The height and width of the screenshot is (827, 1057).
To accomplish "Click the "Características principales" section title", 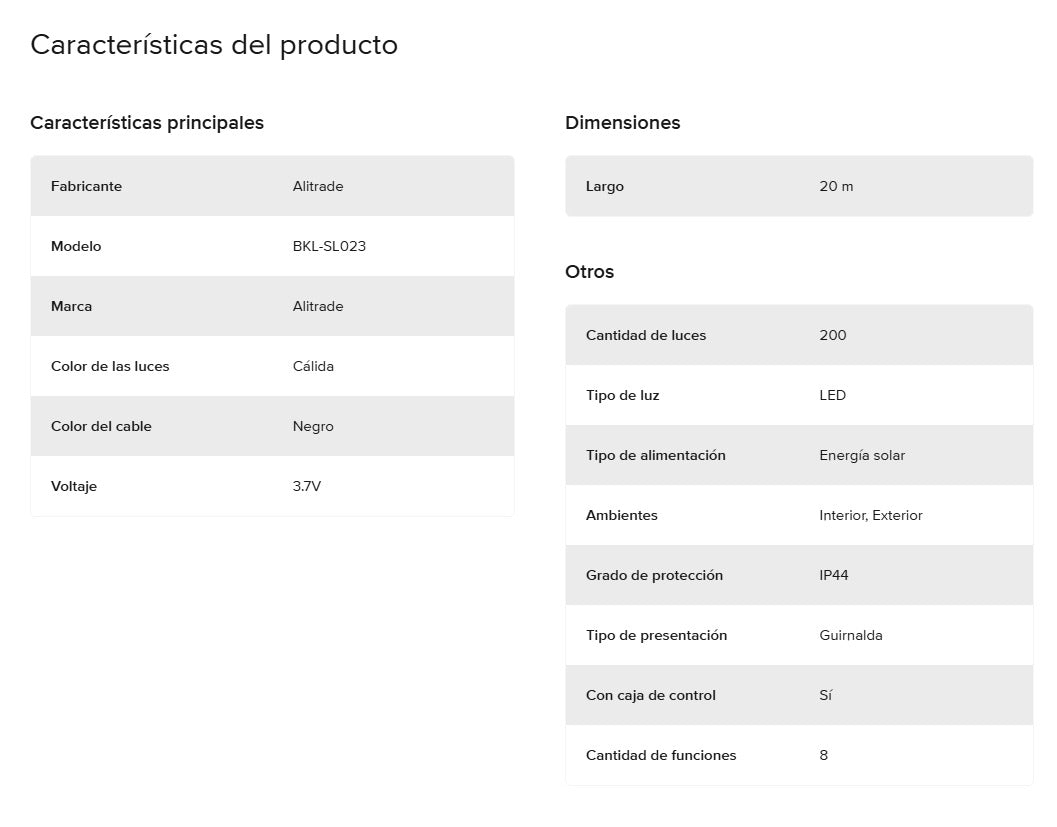I will coord(147,123).
